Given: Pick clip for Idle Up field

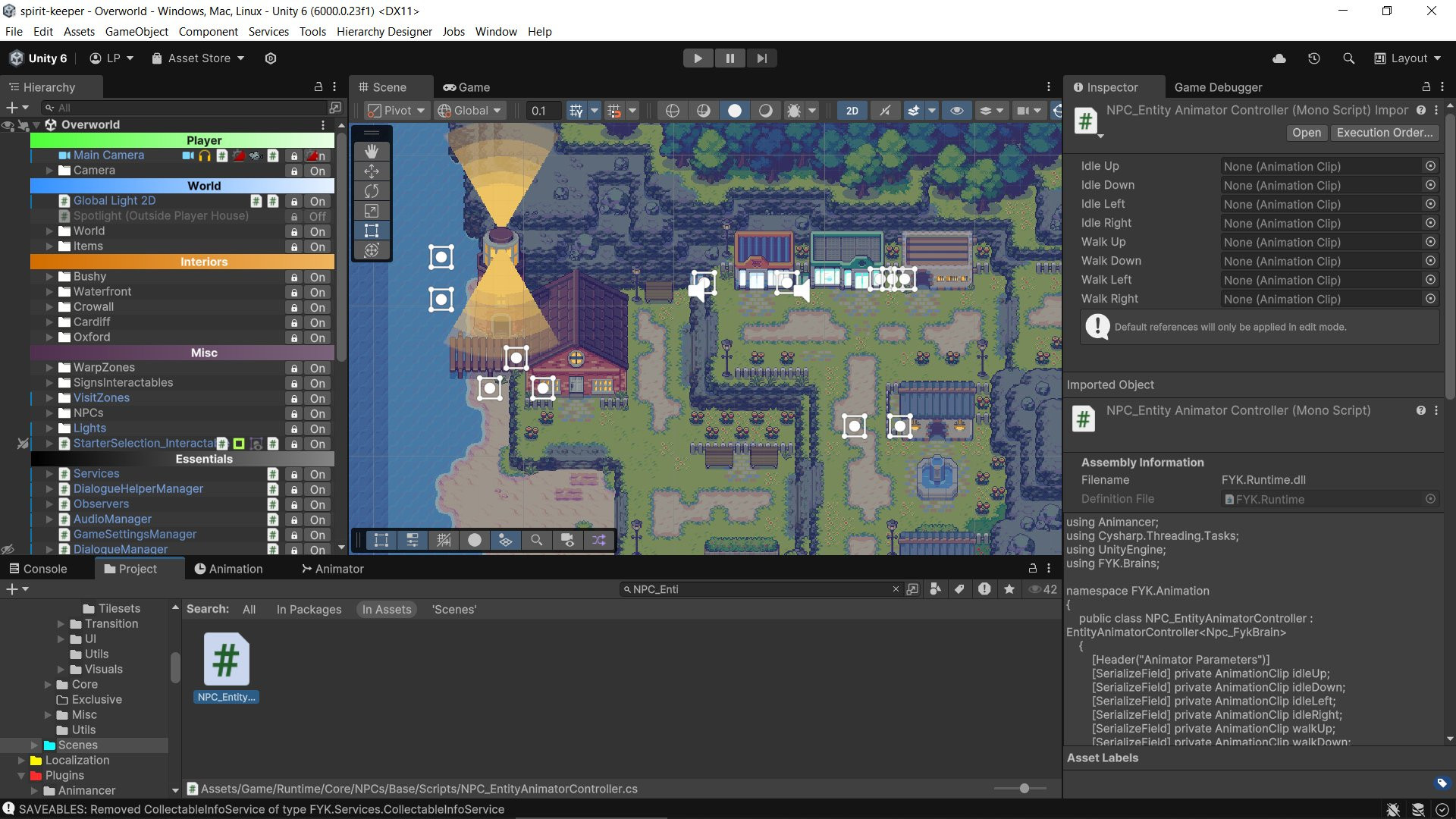Looking at the screenshot, I should (1430, 166).
